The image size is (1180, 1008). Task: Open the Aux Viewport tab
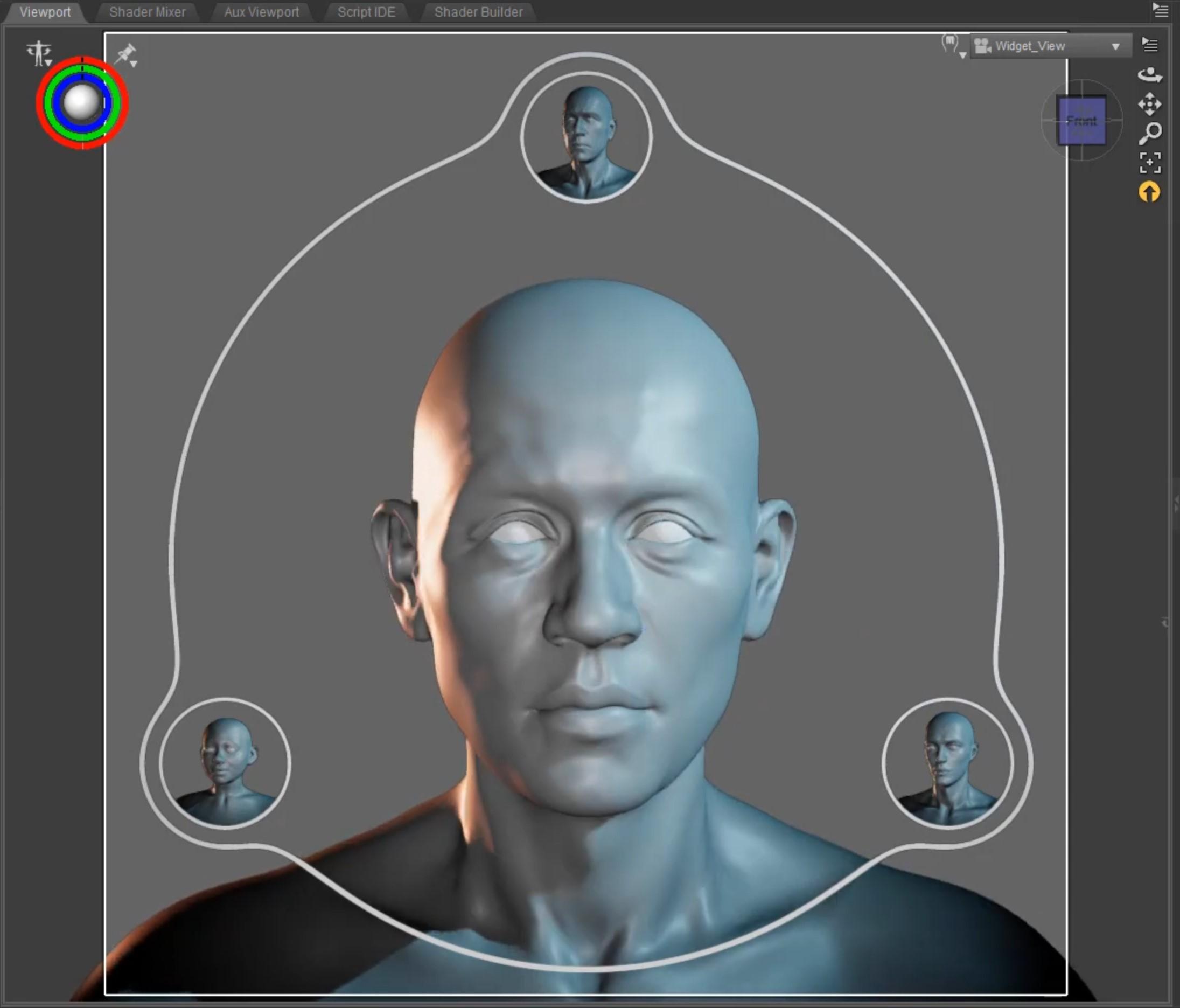point(261,12)
